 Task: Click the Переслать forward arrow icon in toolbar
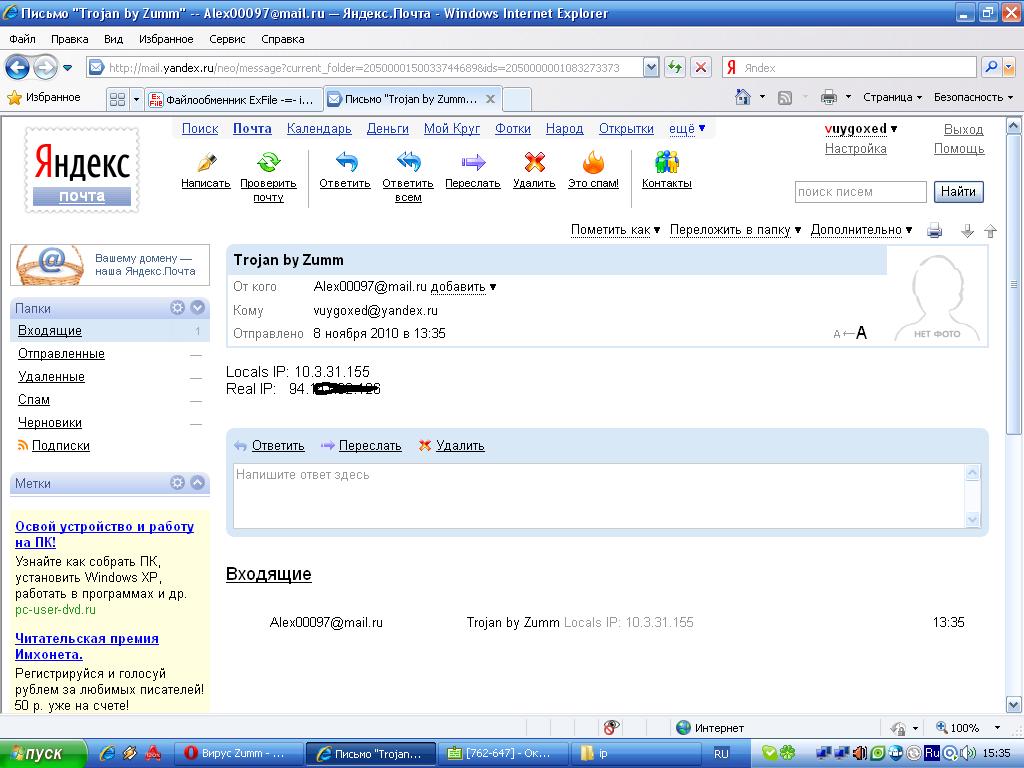point(473,161)
